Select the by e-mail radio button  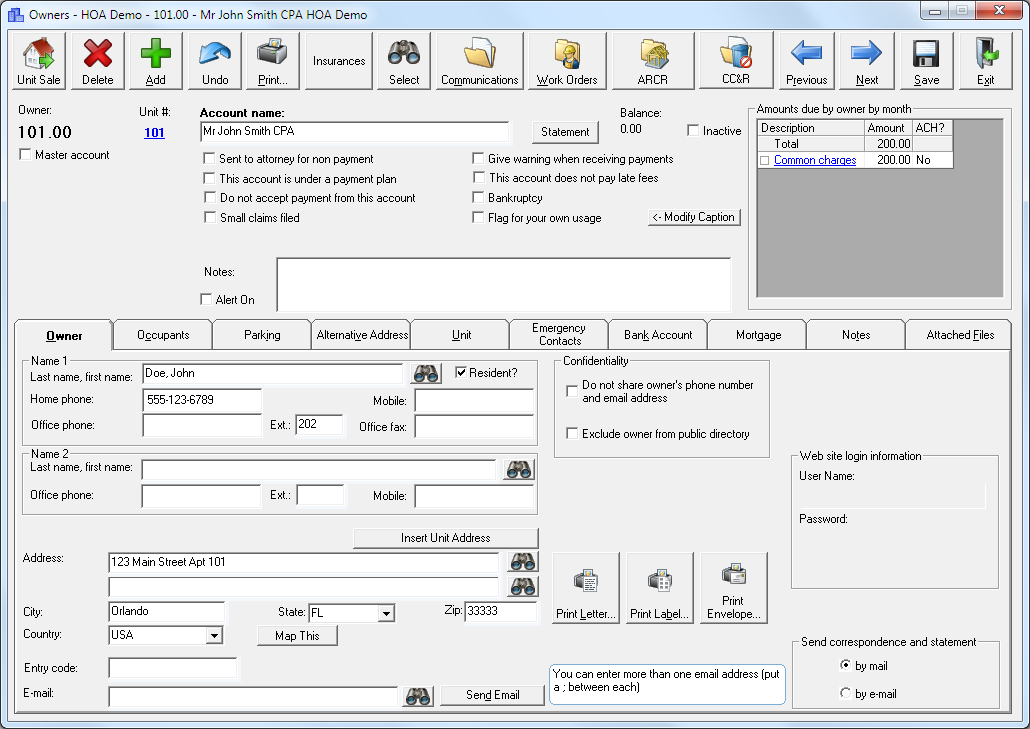[845, 693]
